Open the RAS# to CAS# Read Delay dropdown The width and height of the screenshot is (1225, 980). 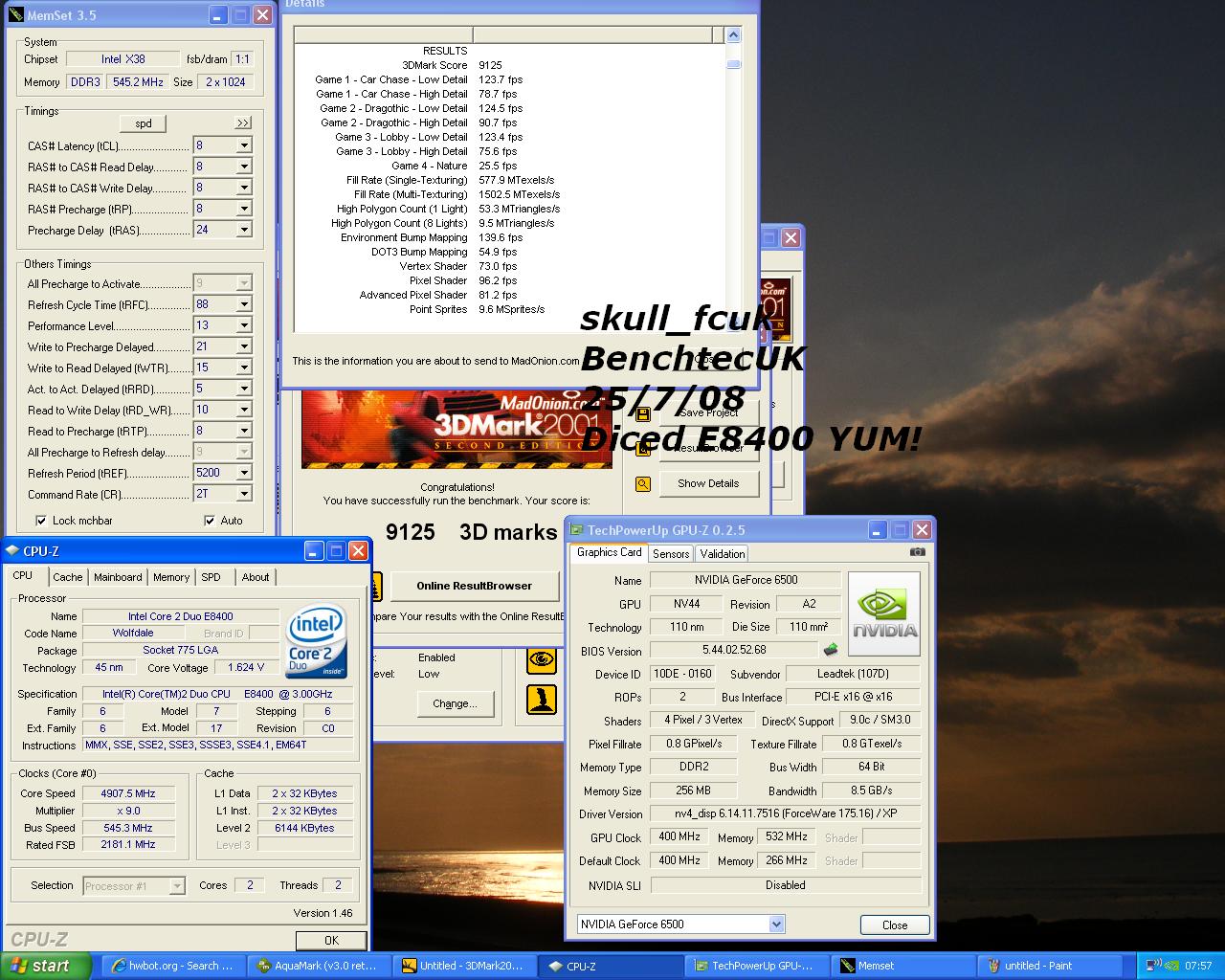(x=244, y=167)
